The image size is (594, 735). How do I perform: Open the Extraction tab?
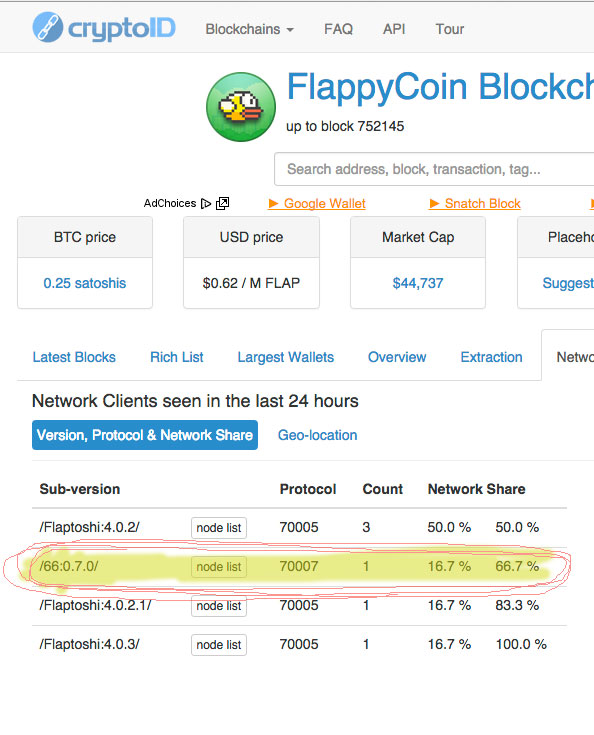click(x=491, y=357)
